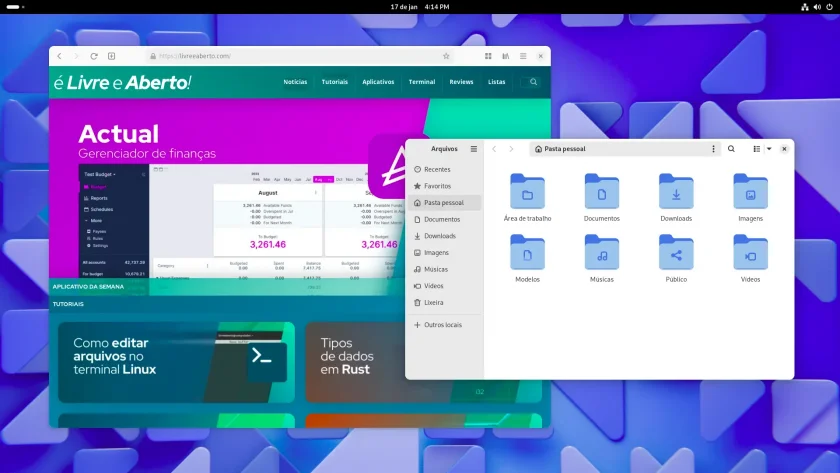Click the é Livre e Aberto logo
The width and height of the screenshot is (840, 473).
click(x=122, y=82)
